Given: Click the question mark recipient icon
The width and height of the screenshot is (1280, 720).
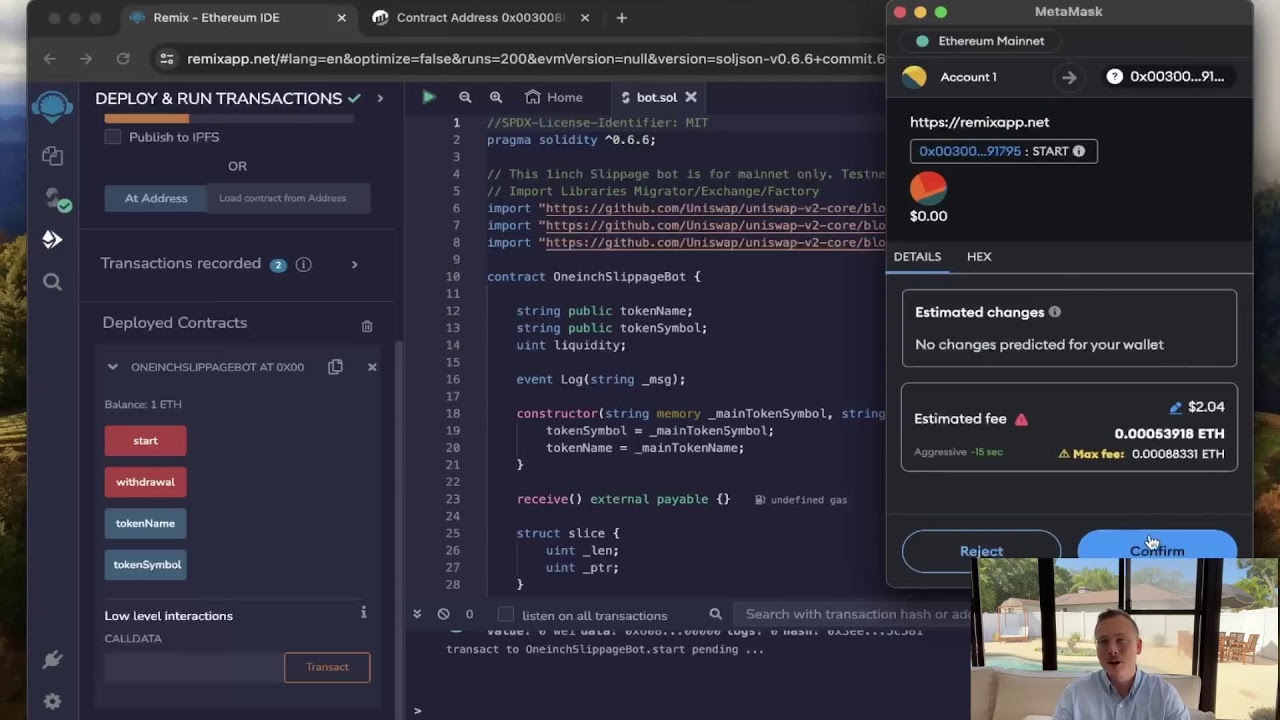Looking at the screenshot, I should (1115, 77).
